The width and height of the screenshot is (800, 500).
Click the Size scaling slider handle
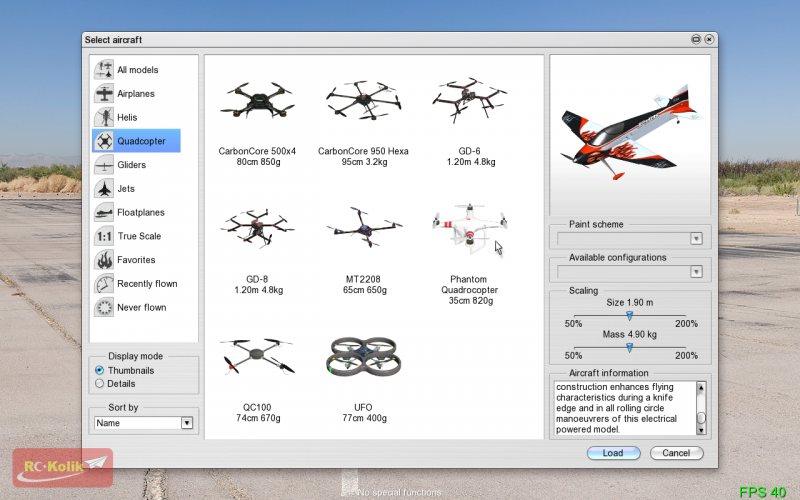tap(630, 316)
